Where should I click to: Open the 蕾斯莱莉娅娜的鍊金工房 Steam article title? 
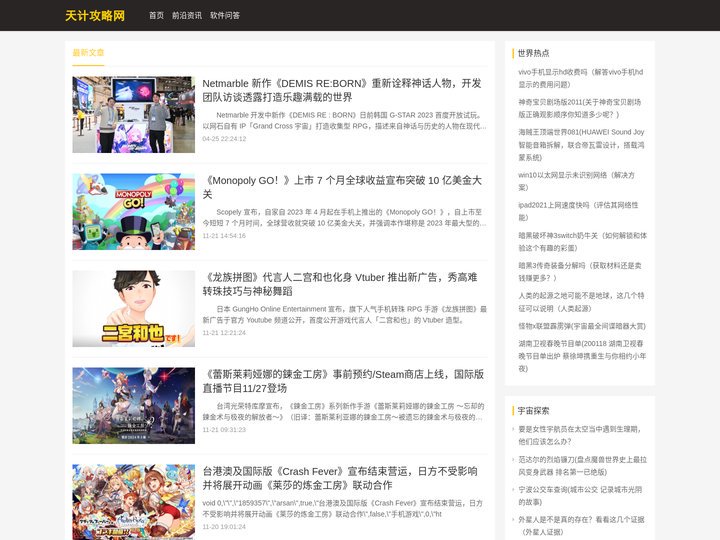pyautogui.click(x=343, y=381)
